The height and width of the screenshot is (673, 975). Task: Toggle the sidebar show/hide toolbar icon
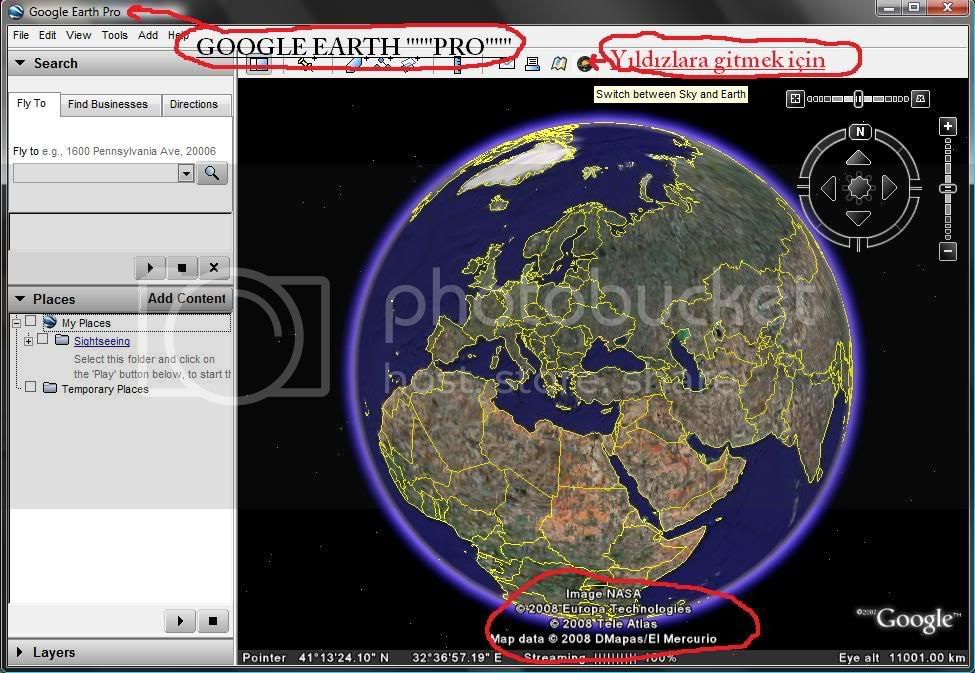[x=258, y=64]
